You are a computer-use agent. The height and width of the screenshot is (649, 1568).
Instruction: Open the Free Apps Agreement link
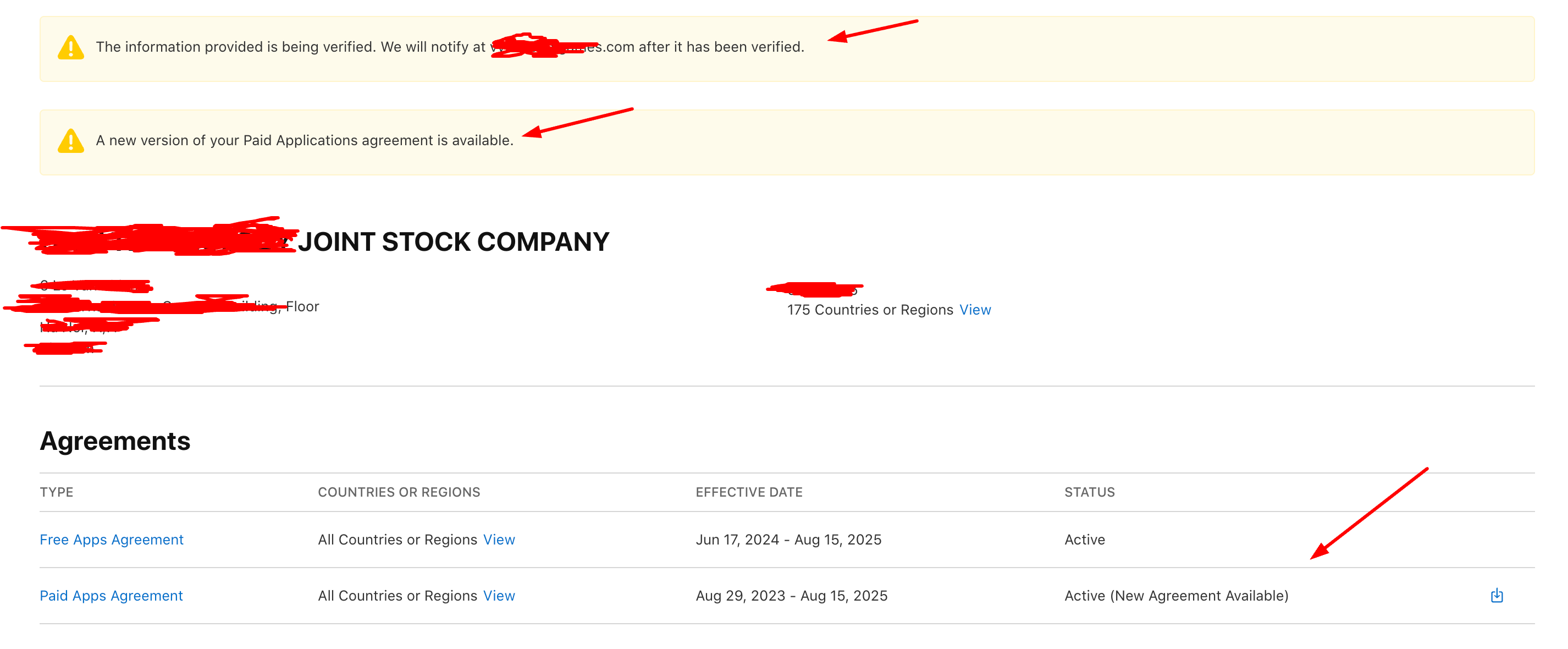click(x=112, y=540)
